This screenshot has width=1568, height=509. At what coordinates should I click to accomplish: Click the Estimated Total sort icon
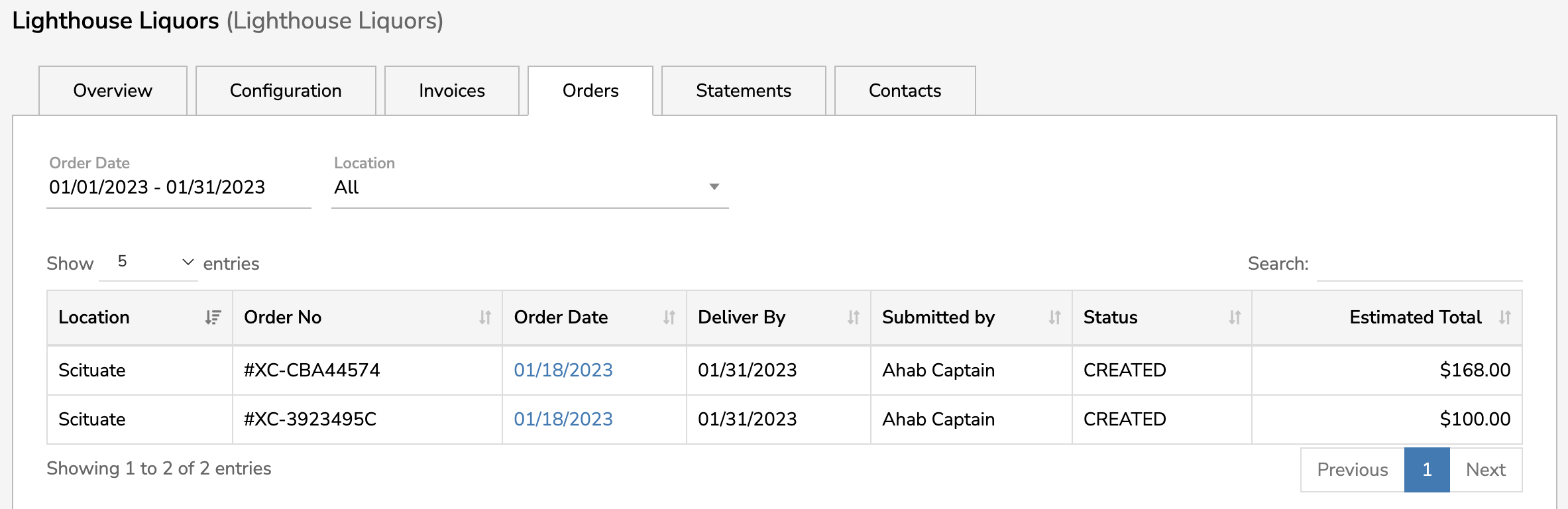(x=1506, y=317)
